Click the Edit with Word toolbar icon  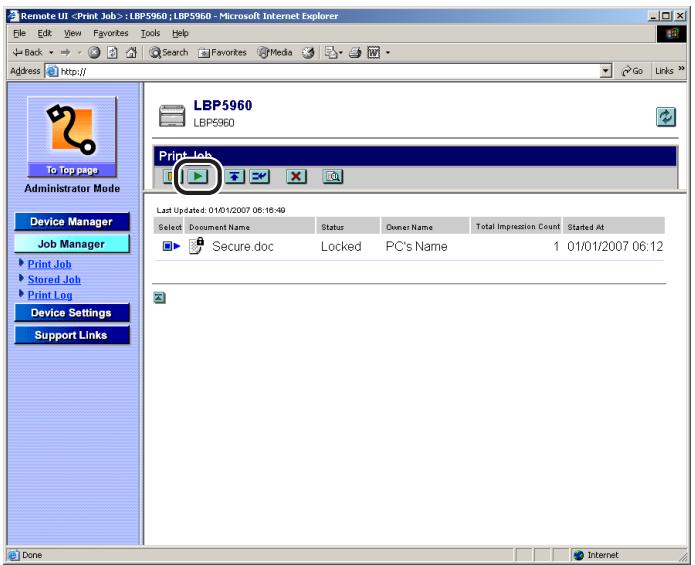pyautogui.click(x=374, y=53)
